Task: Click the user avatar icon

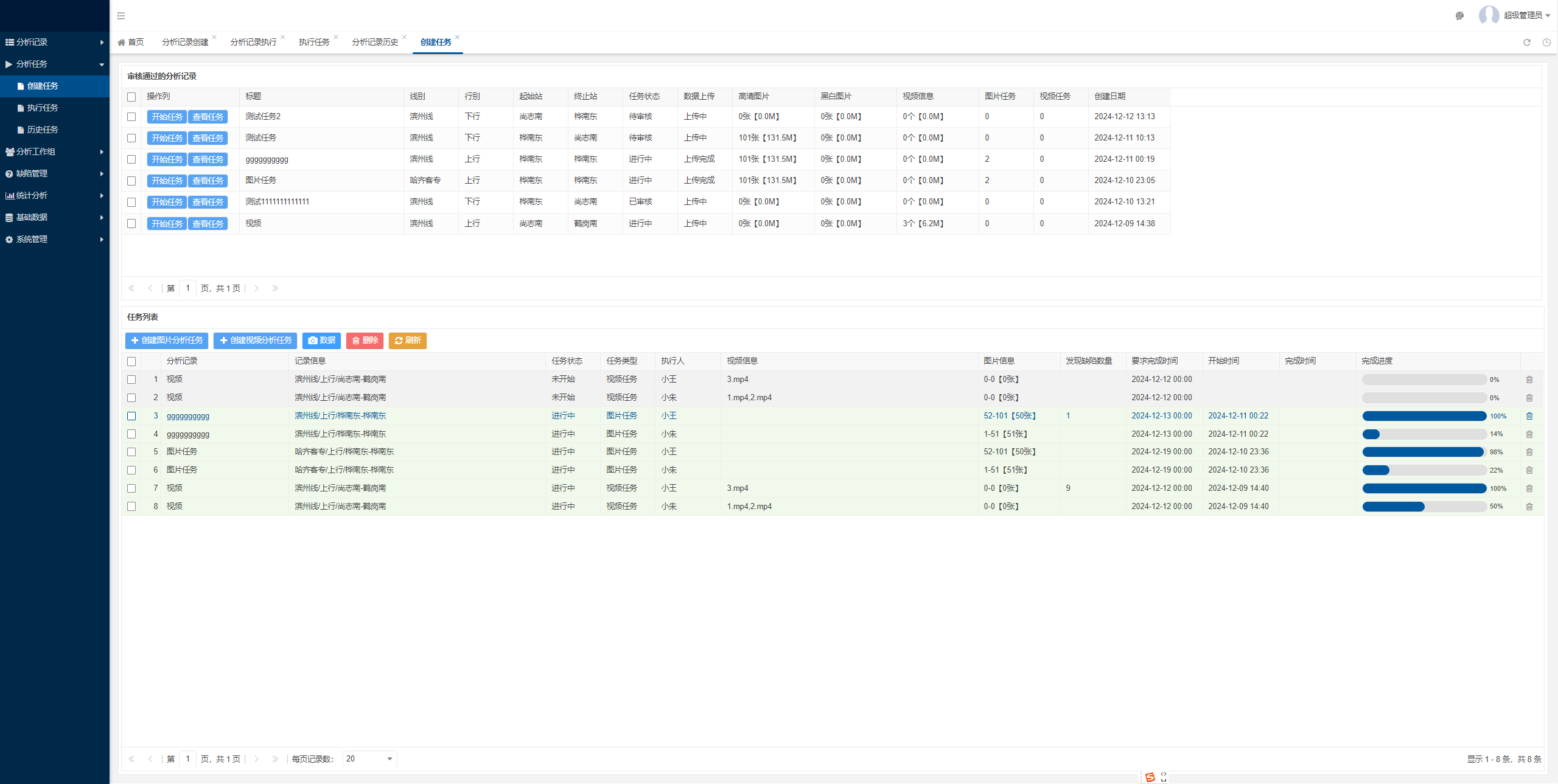Action: [1489, 15]
